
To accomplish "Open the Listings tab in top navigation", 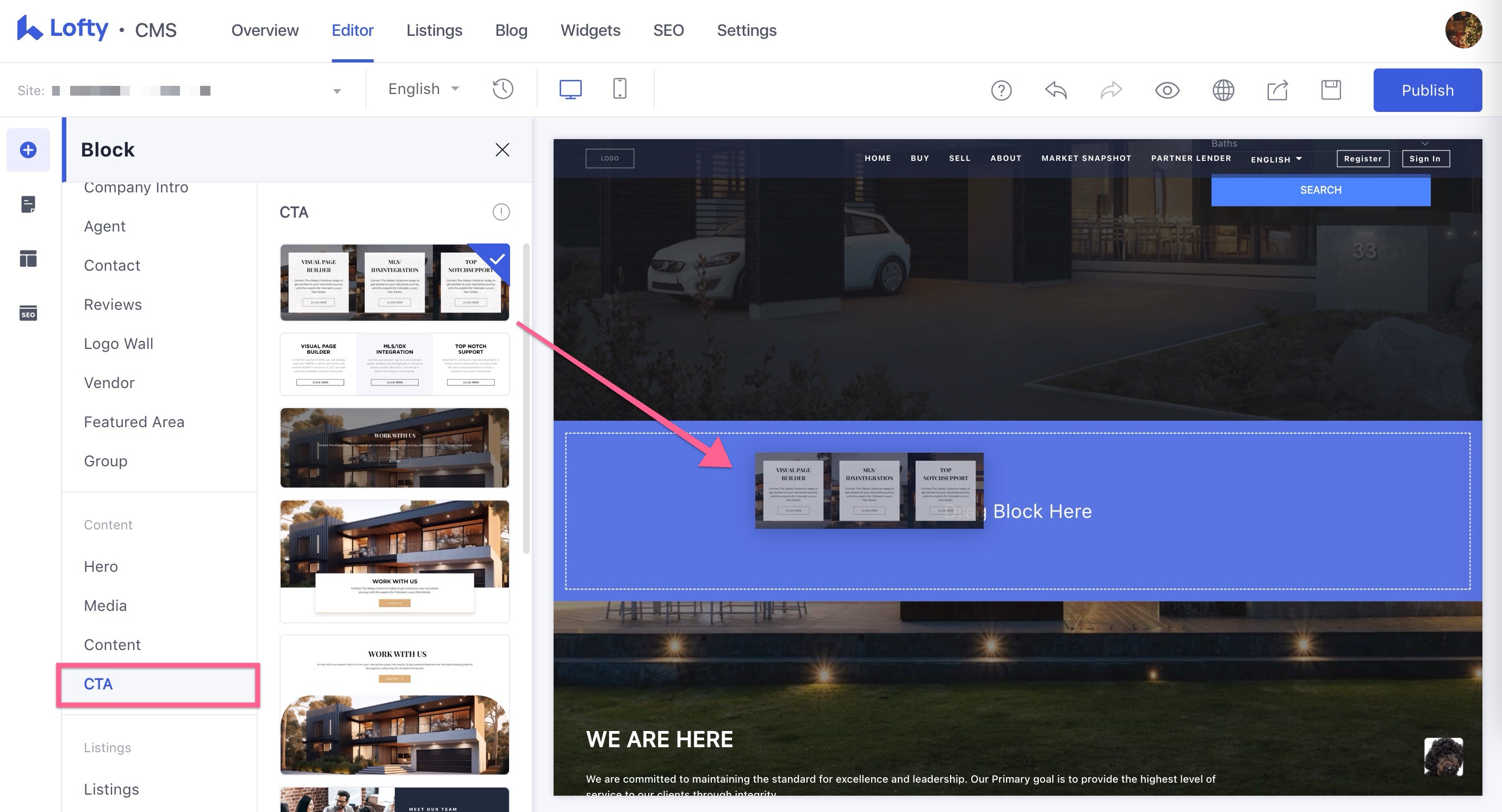I will 434,30.
